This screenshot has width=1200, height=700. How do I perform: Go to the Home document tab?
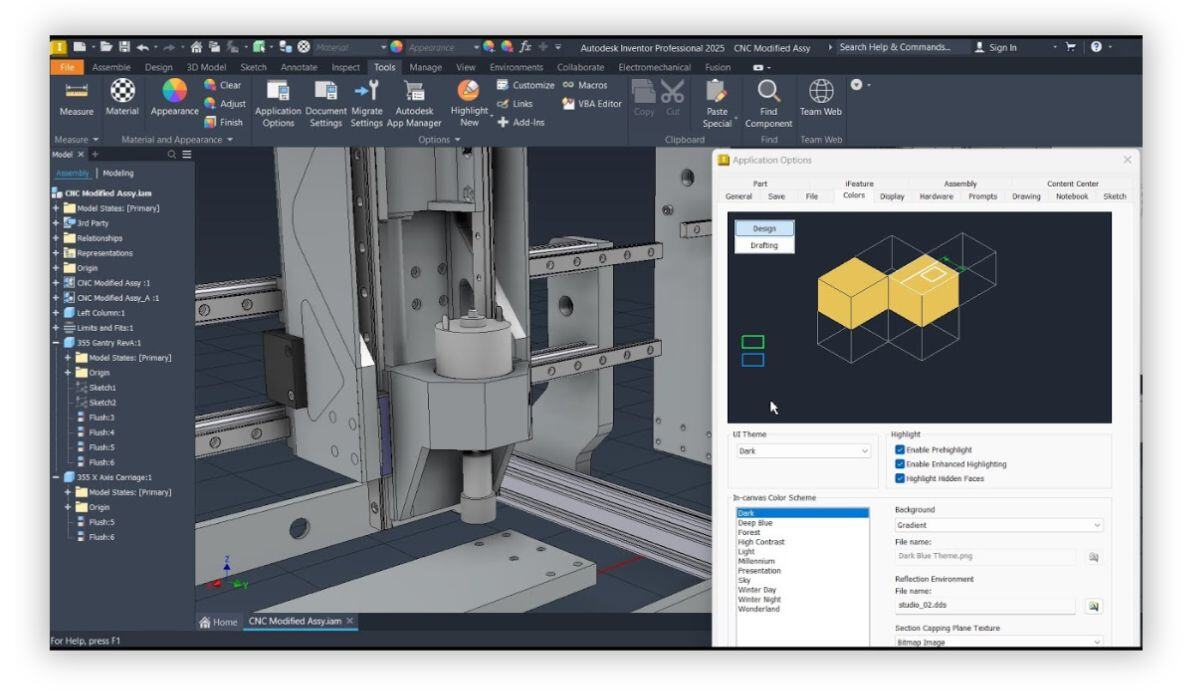[219, 621]
